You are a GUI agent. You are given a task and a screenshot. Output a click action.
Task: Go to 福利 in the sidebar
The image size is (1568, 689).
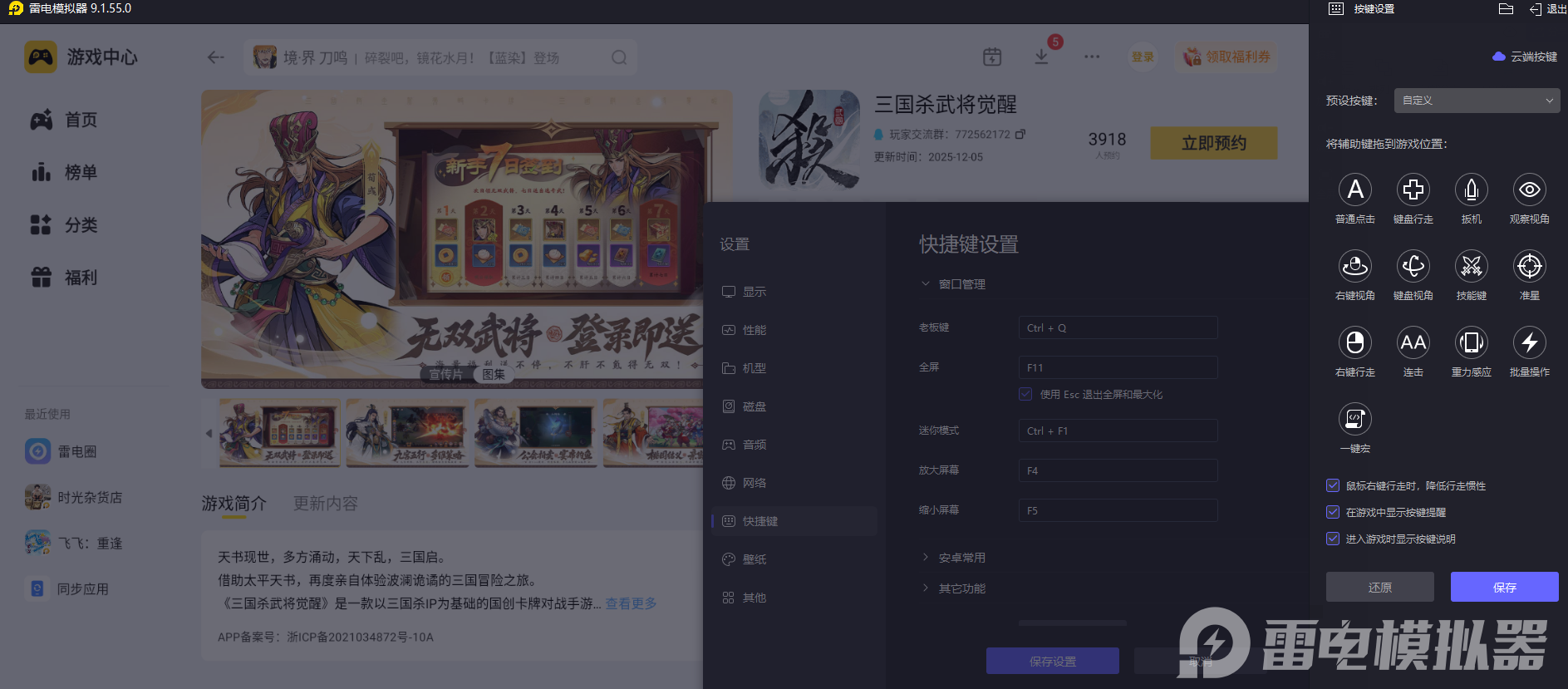click(x=65, y=277)
